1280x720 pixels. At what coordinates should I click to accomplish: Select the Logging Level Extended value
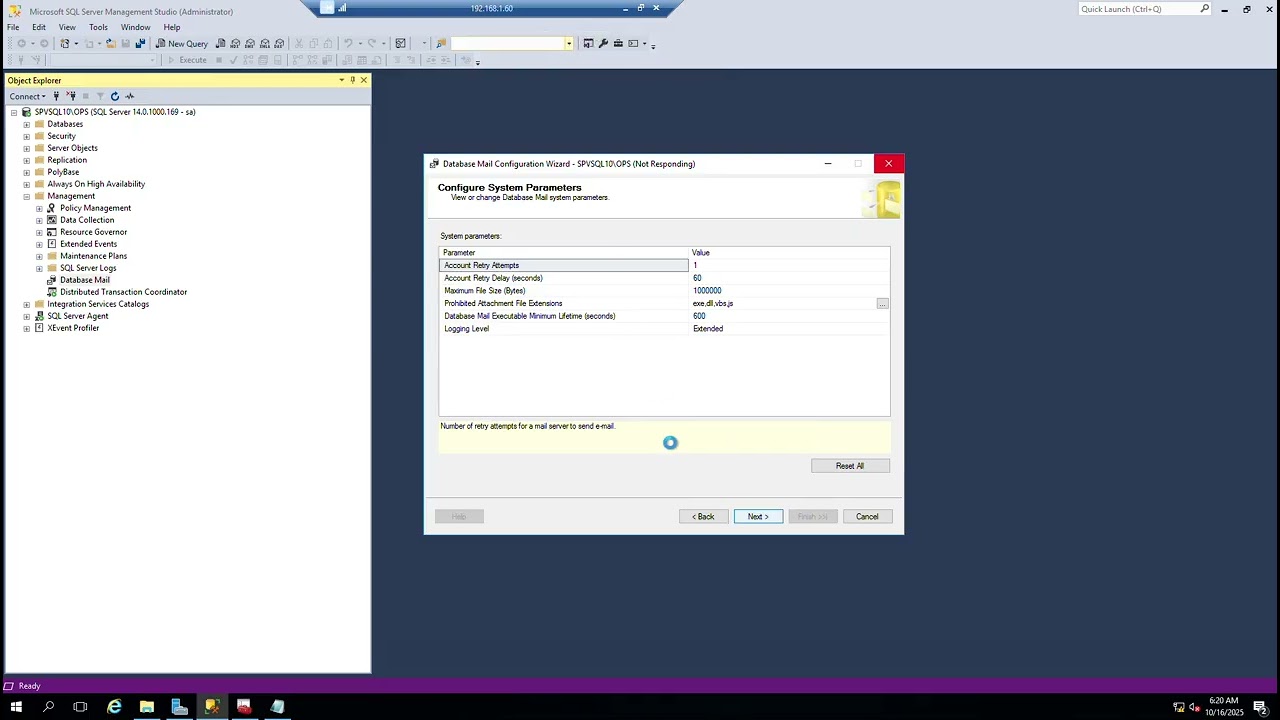click(708, 329)
